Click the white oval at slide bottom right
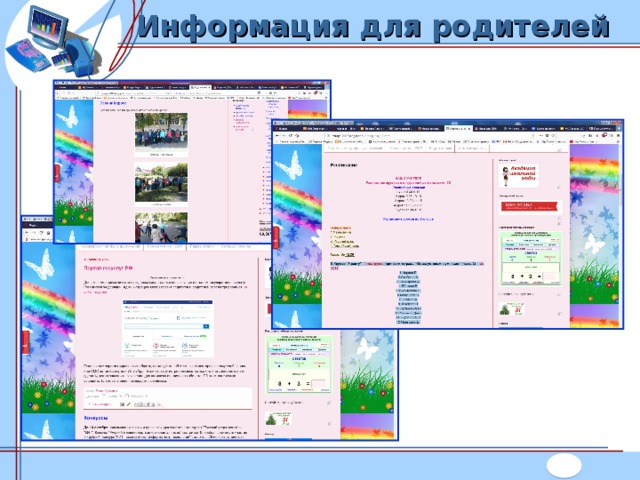The image size is (640, 480). tap(564, 465)
